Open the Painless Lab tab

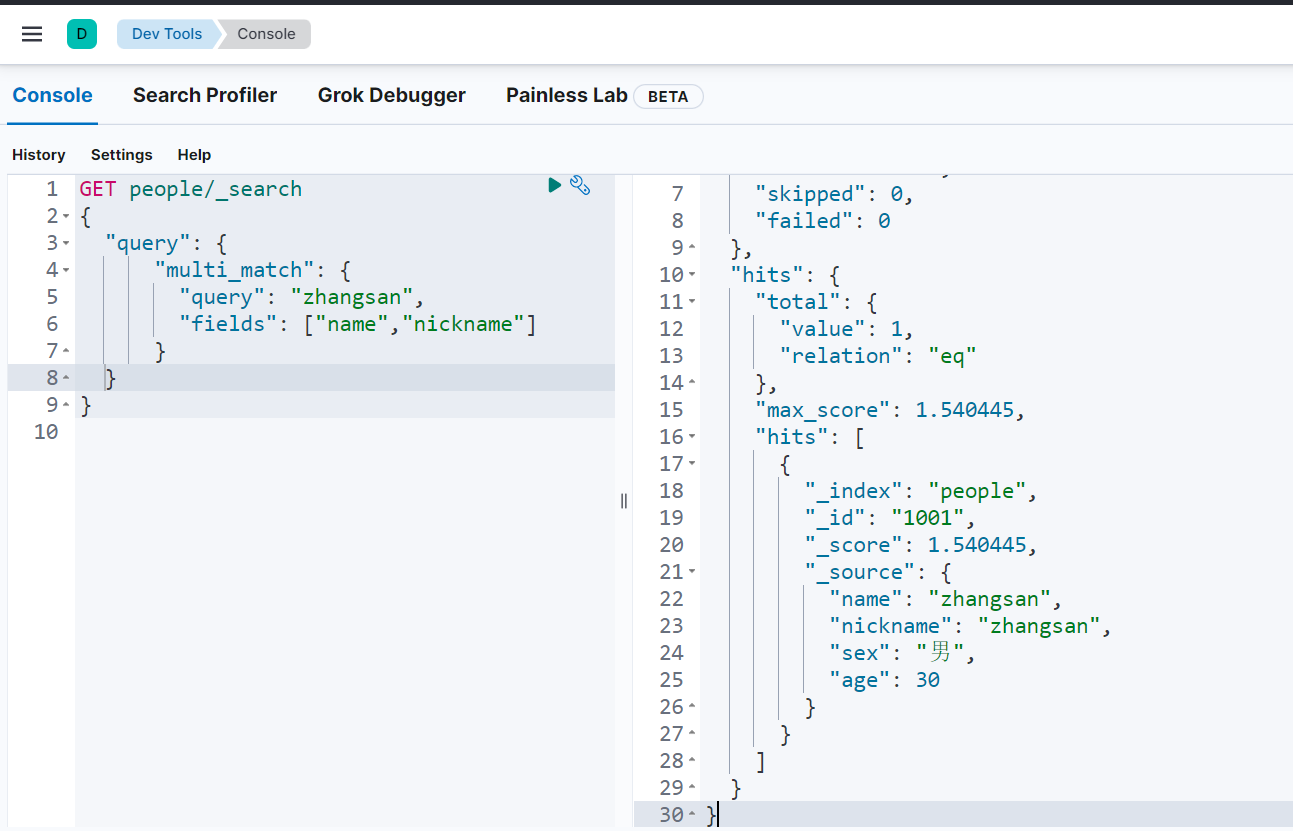pos(566,95)
